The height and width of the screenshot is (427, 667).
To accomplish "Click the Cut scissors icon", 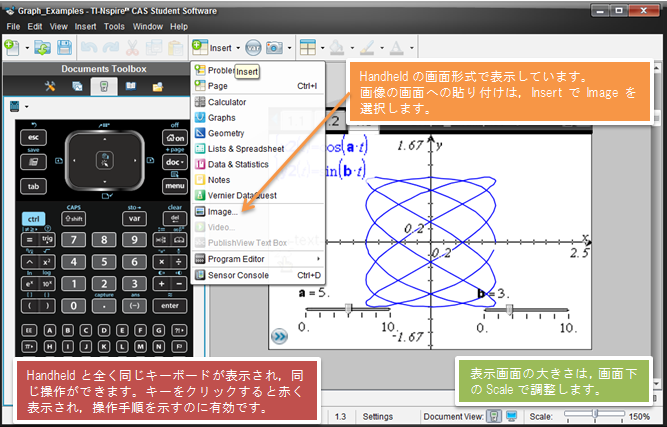I will click(x=132, y=48).
